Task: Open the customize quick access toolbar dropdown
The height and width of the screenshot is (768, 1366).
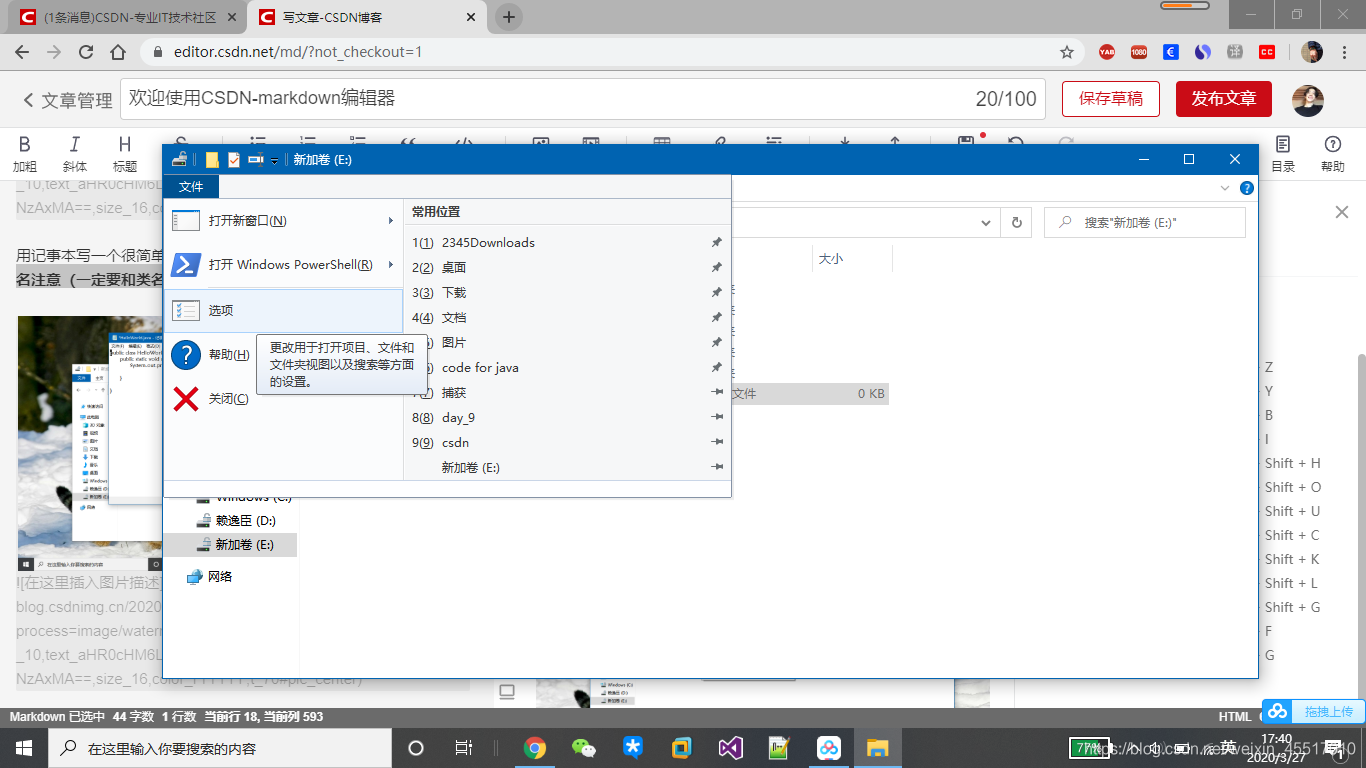Action: click(x=274, y=160)
